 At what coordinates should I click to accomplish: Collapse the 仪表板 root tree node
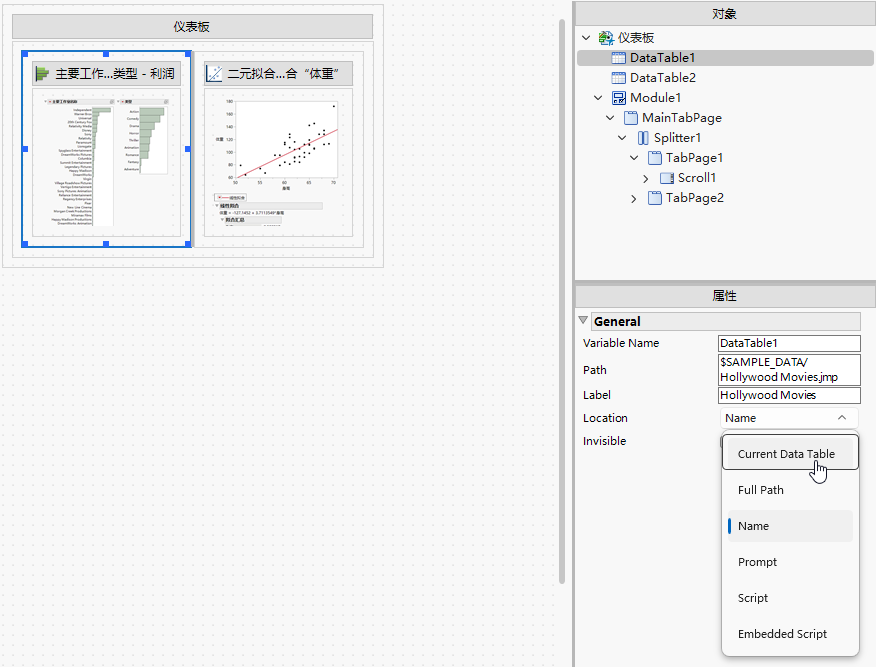[x=586, y=38]
